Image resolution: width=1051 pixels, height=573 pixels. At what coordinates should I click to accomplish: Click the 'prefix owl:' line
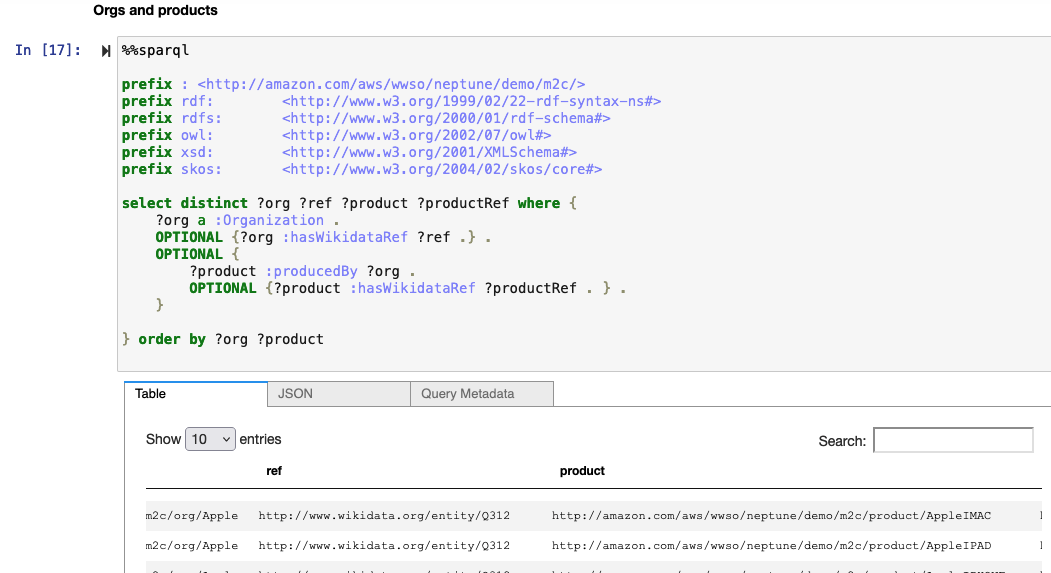pos(336,135)
